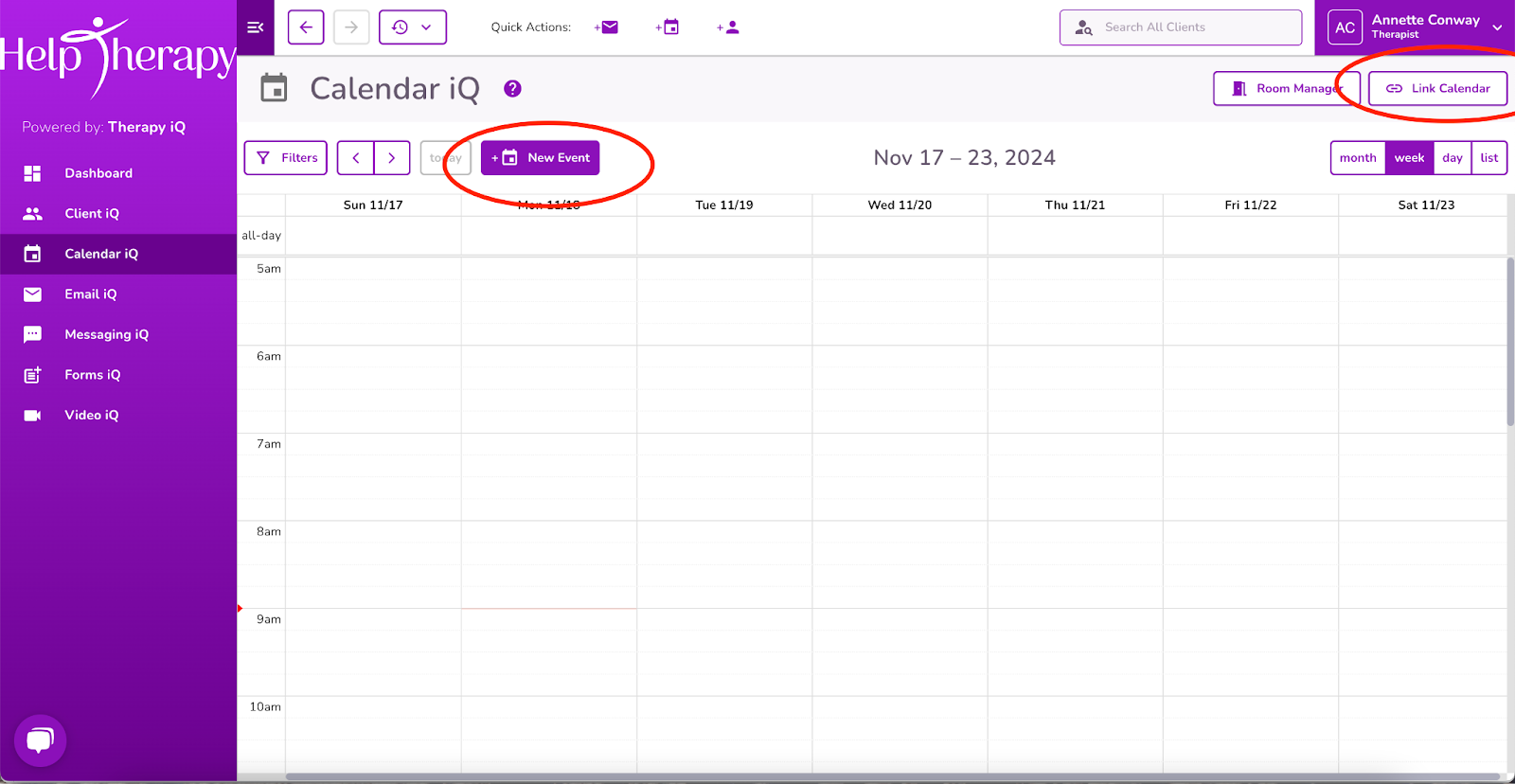Click the AC avatar initials

[1345, 27]
